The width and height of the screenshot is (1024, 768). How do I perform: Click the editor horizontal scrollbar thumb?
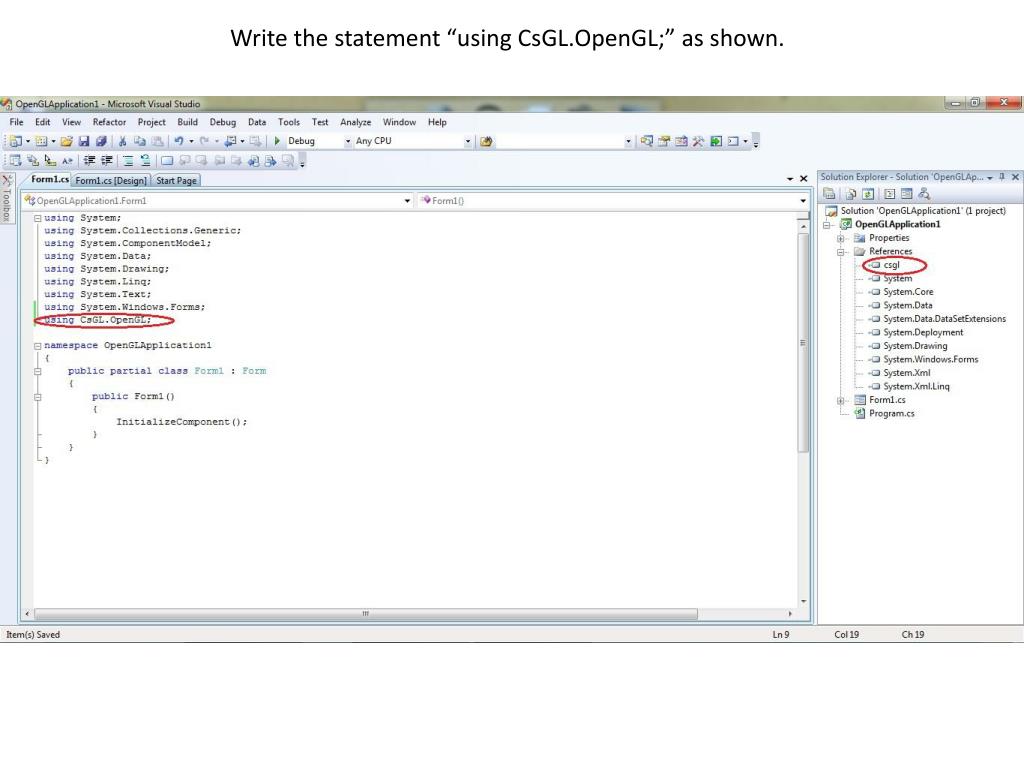coord(366,614)
